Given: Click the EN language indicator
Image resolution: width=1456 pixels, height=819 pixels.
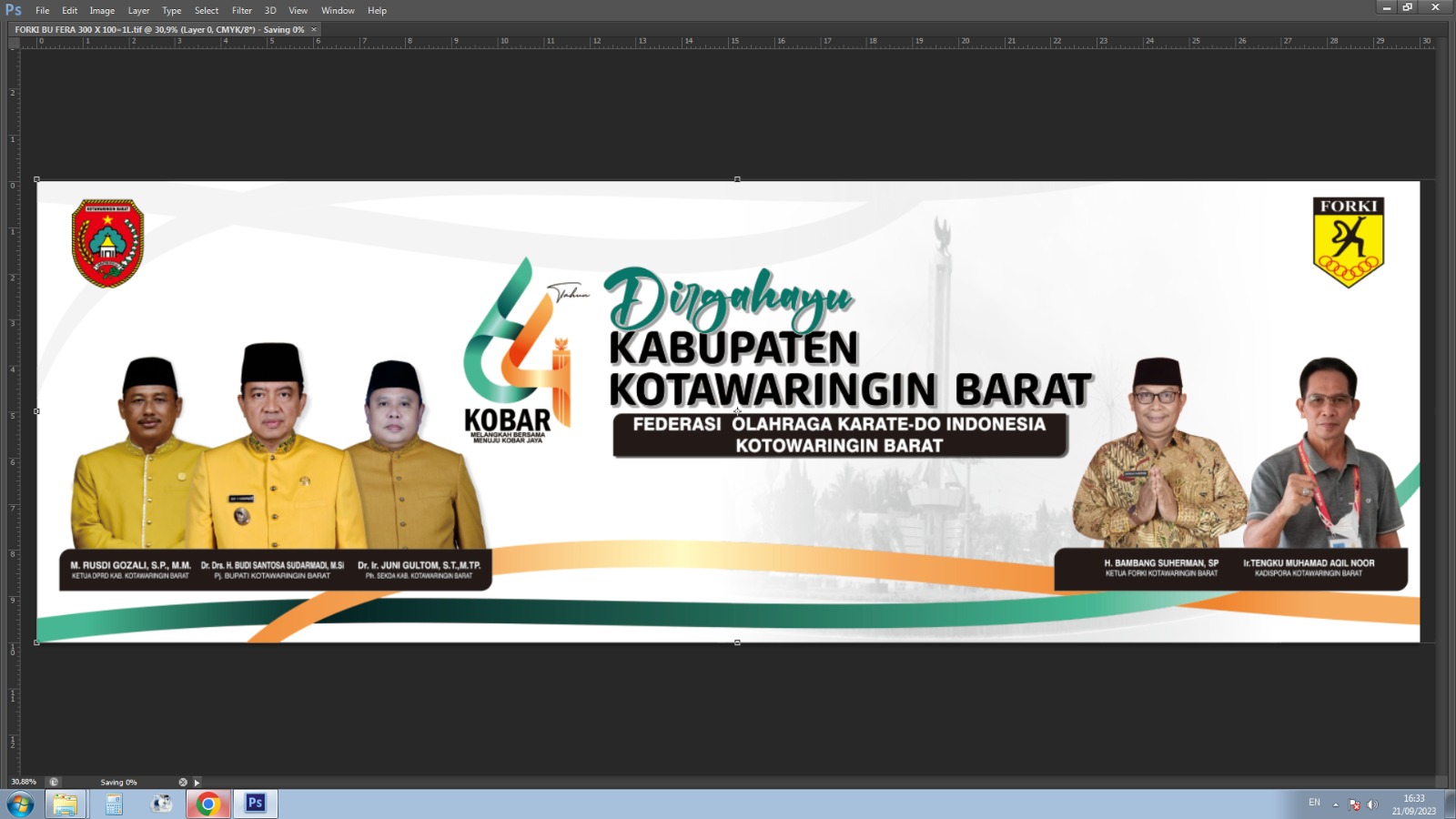Looking at the screenshot, I should pyautogui.click(x=1314, y=803).
